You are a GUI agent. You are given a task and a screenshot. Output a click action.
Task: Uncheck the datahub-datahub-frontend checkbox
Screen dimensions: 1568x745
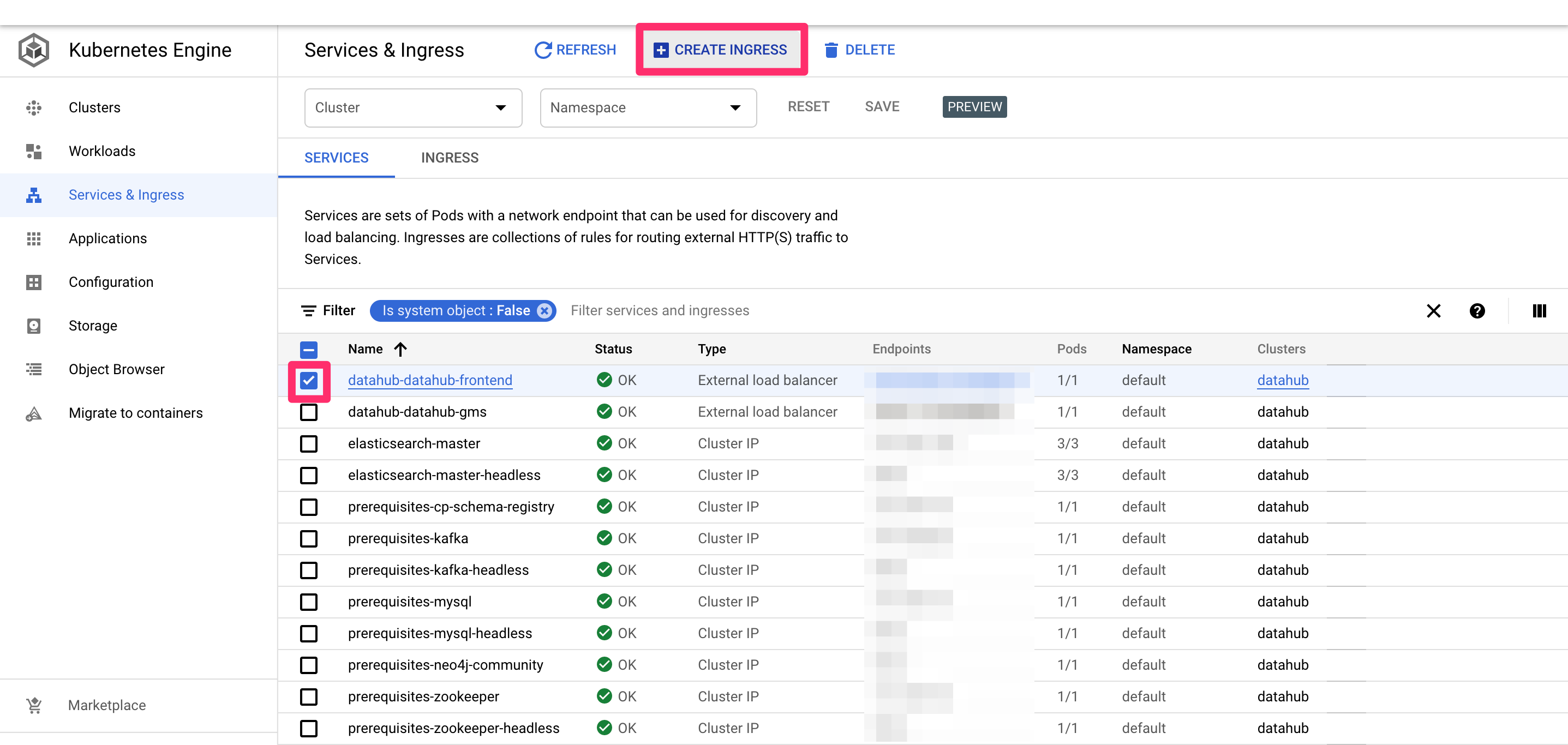point(309,381)
